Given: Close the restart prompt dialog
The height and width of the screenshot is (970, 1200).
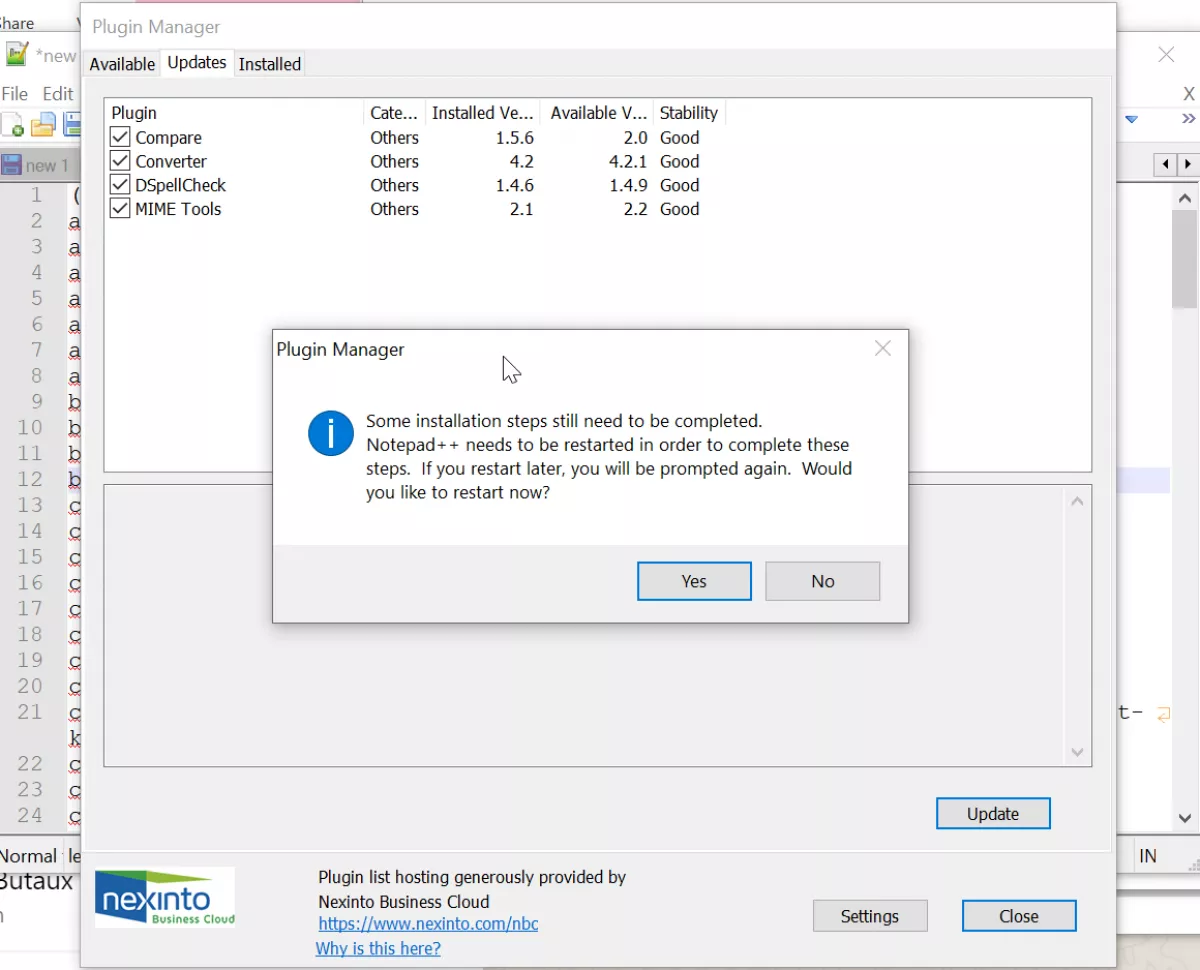Looking at the screenshot, I should pos(882,348).
